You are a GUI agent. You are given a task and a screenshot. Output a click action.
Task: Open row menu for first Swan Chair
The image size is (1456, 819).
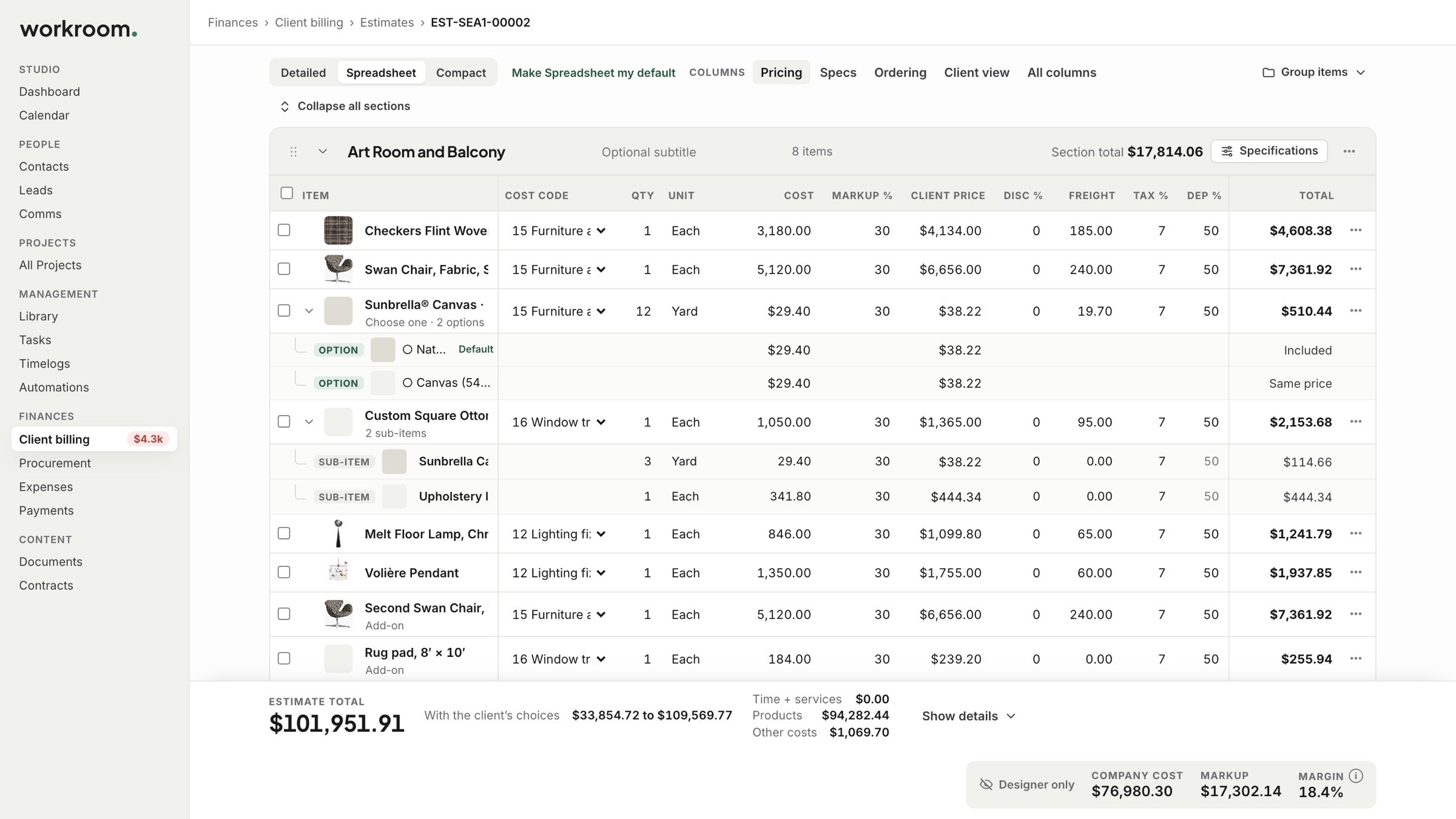click(x=1356, y=269)
